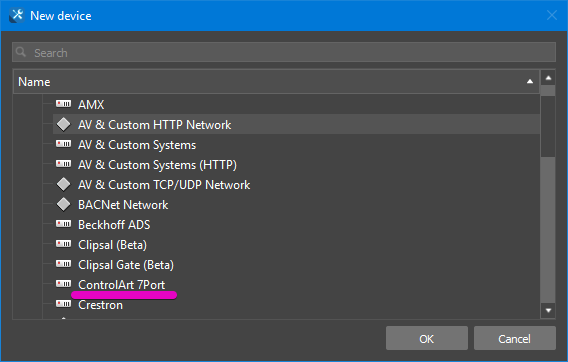568x362 pixels.
Task: Click the icon beside AV & Custom Systems
Action: [63, 144]
